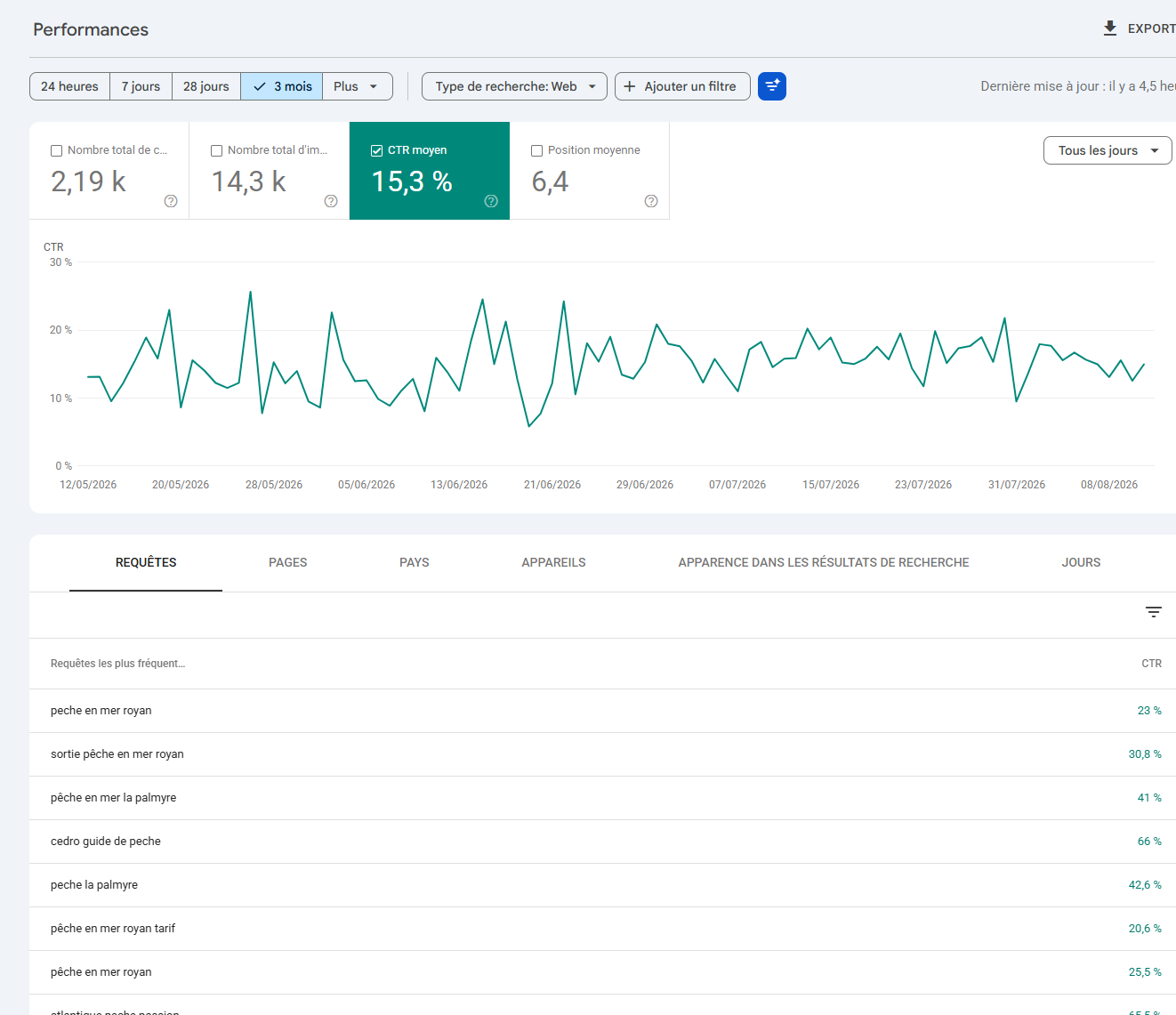Click the 20,6 % CTR value
Screen dimensions: 1176x1015
coord(1145,929)
